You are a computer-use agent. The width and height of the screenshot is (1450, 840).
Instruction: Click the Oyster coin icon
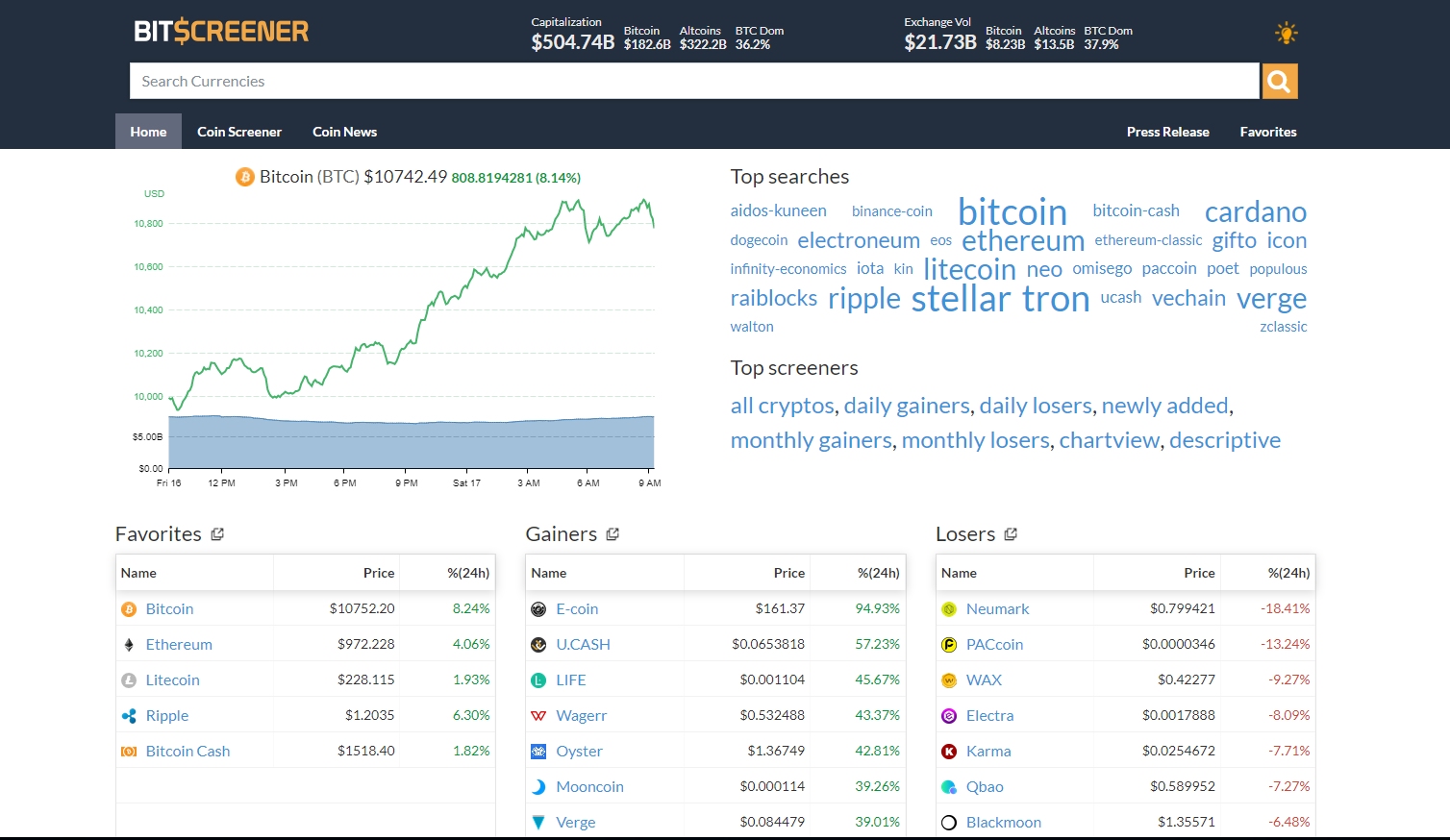coord(538,752)
